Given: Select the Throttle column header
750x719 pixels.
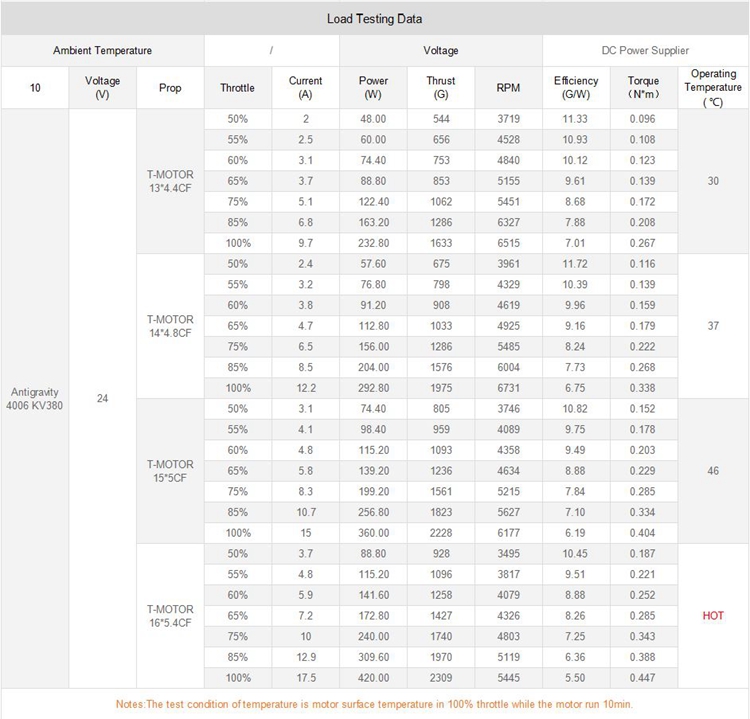Looking at the screenshot, I should 237,88.
